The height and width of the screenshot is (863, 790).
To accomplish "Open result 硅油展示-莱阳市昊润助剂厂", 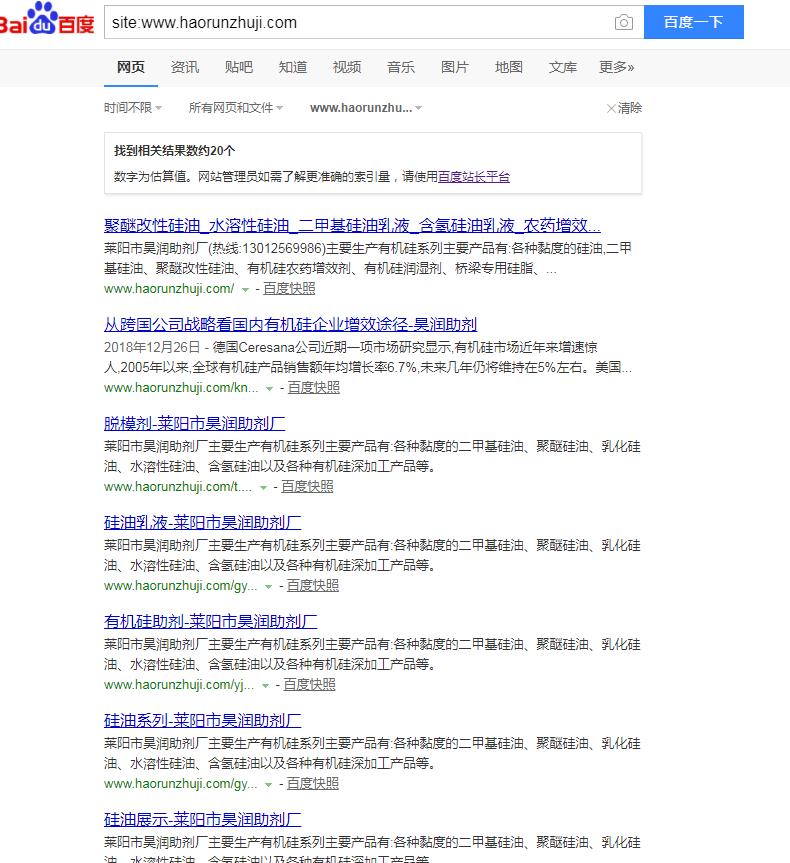I will 203,820.
